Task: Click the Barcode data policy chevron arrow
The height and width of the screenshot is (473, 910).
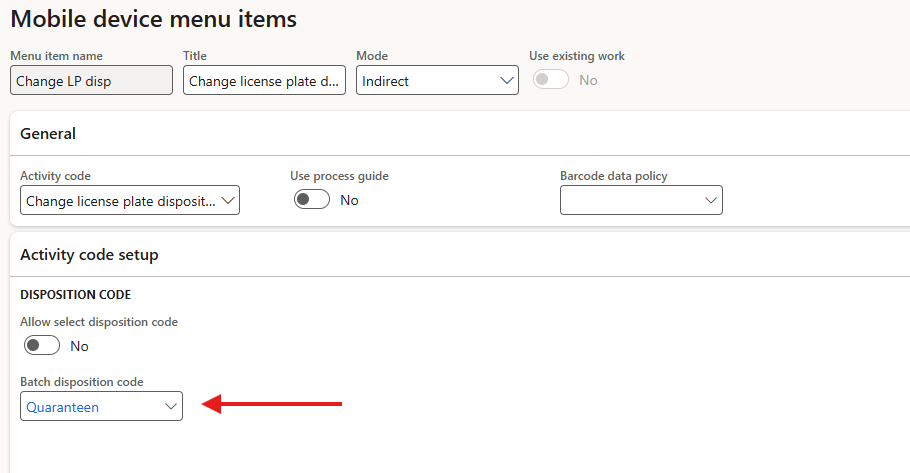Action: click(x=710, y=201)
